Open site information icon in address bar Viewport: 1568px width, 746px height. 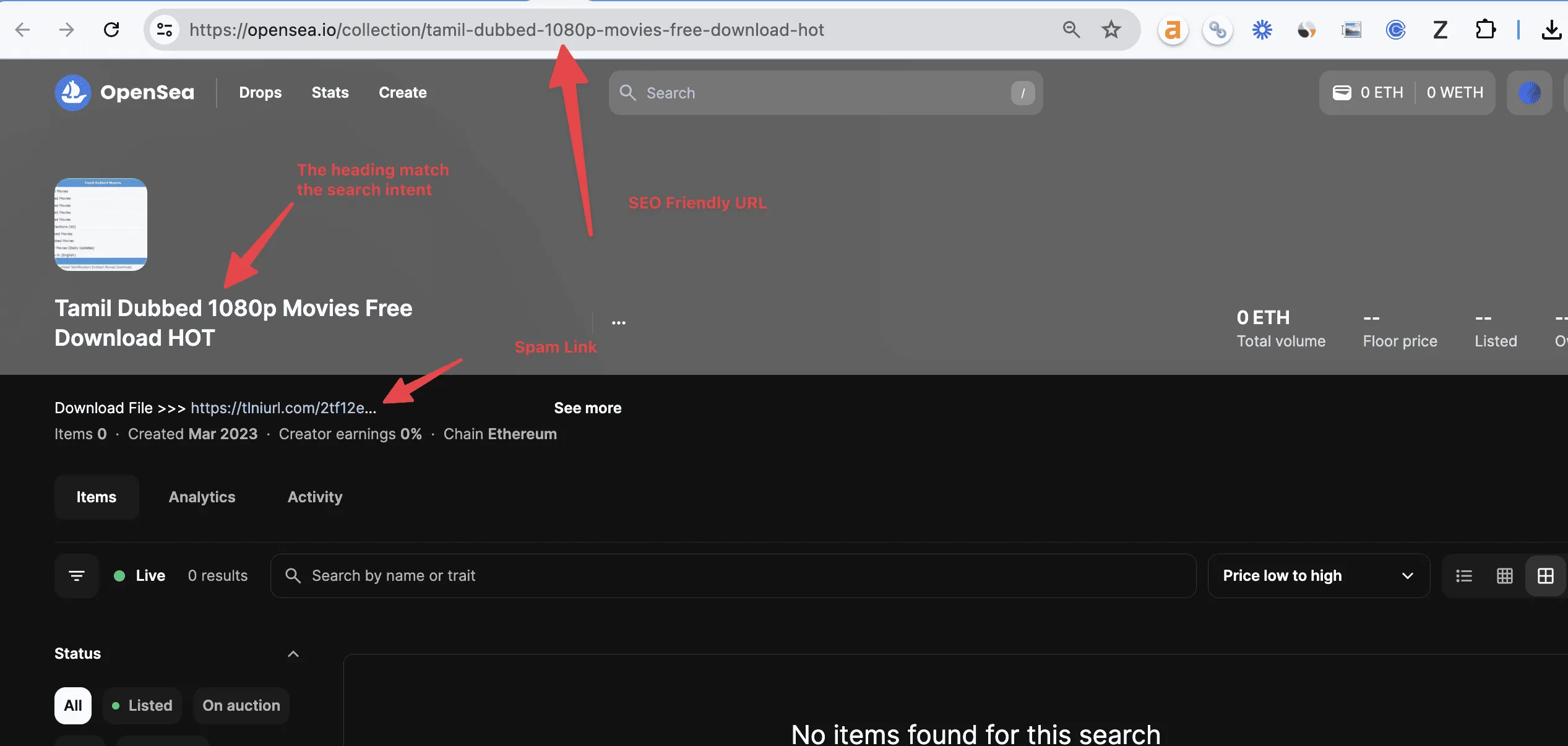click(165, 30)
